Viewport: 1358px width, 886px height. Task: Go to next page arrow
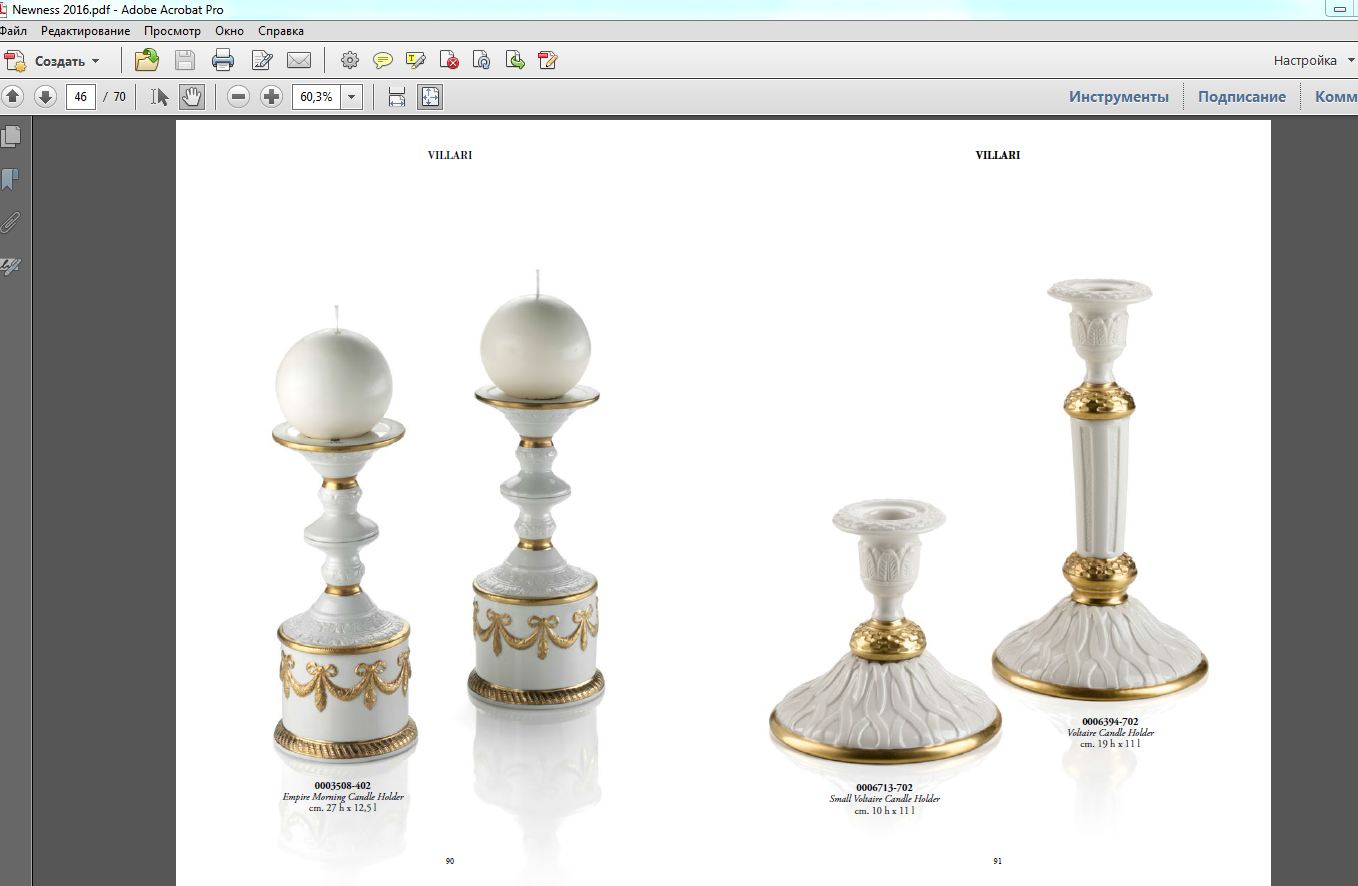click(x=44, y=97)
